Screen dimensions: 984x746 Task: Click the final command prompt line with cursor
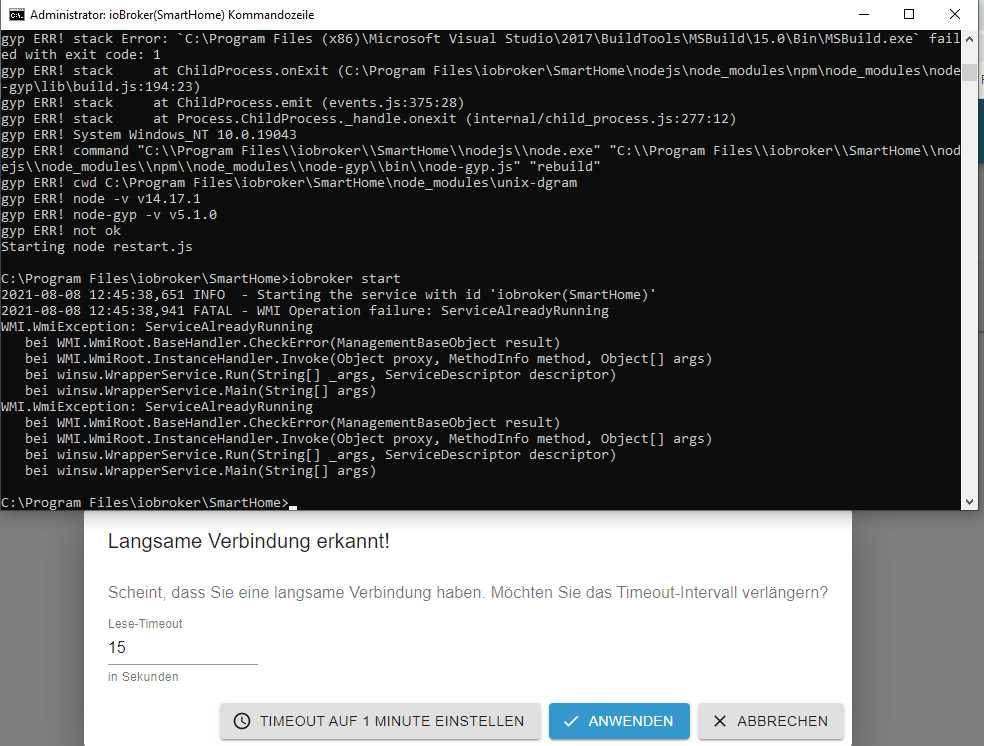(149, 503)
